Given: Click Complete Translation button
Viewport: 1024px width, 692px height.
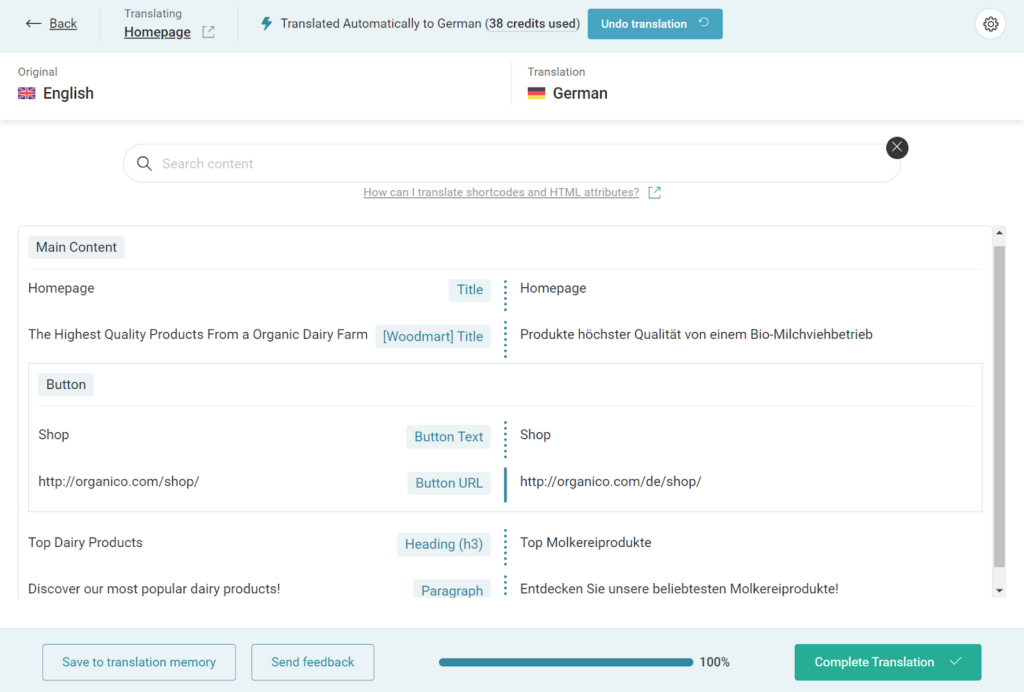Looking at the screenshot, I should [888, 662].
